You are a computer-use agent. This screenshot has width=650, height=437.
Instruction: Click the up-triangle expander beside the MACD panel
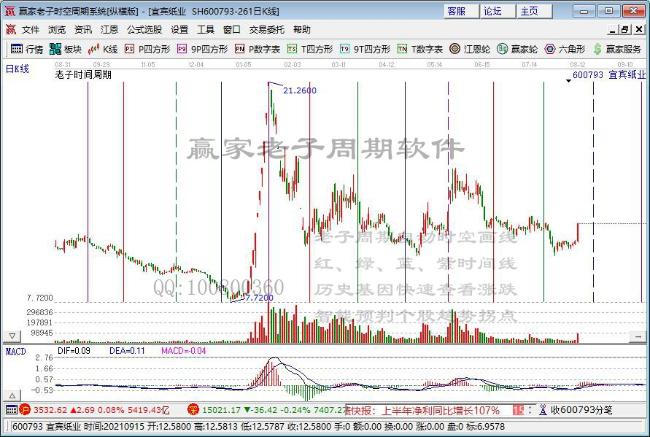coord(12,395)
